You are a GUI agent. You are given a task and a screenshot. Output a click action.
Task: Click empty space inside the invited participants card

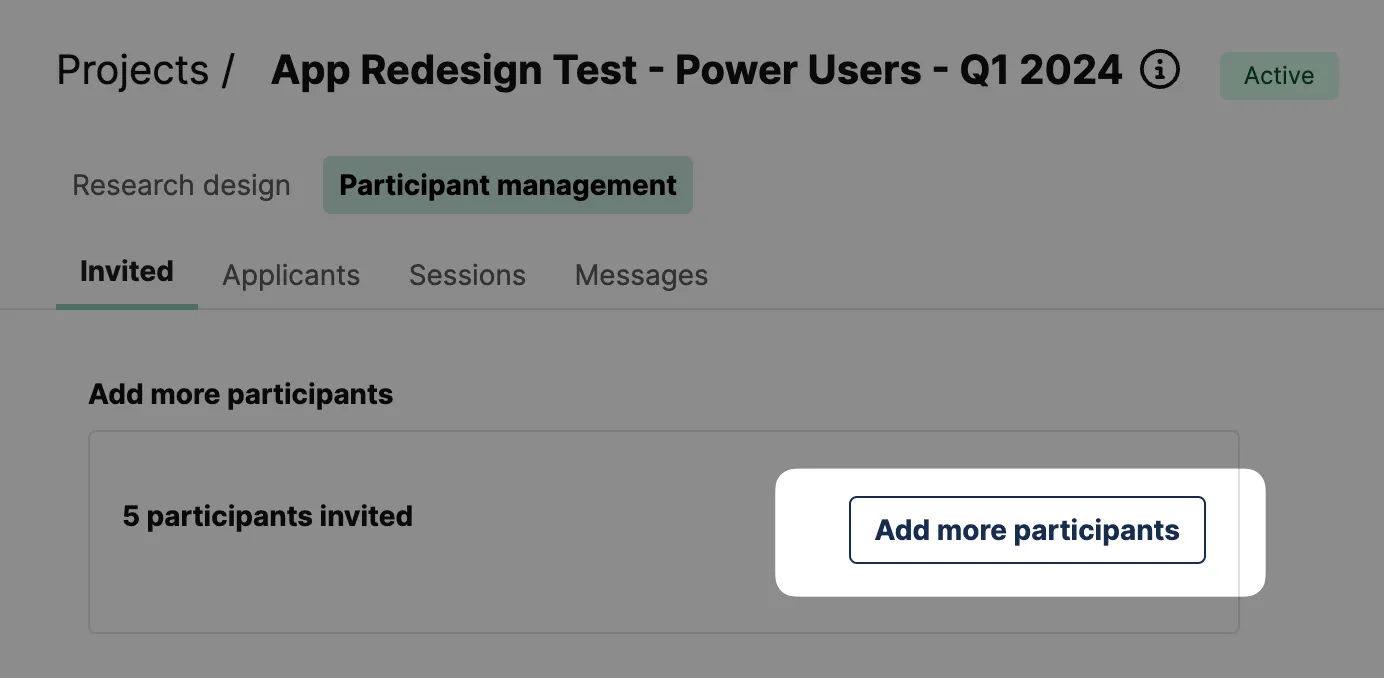point(450,590)
